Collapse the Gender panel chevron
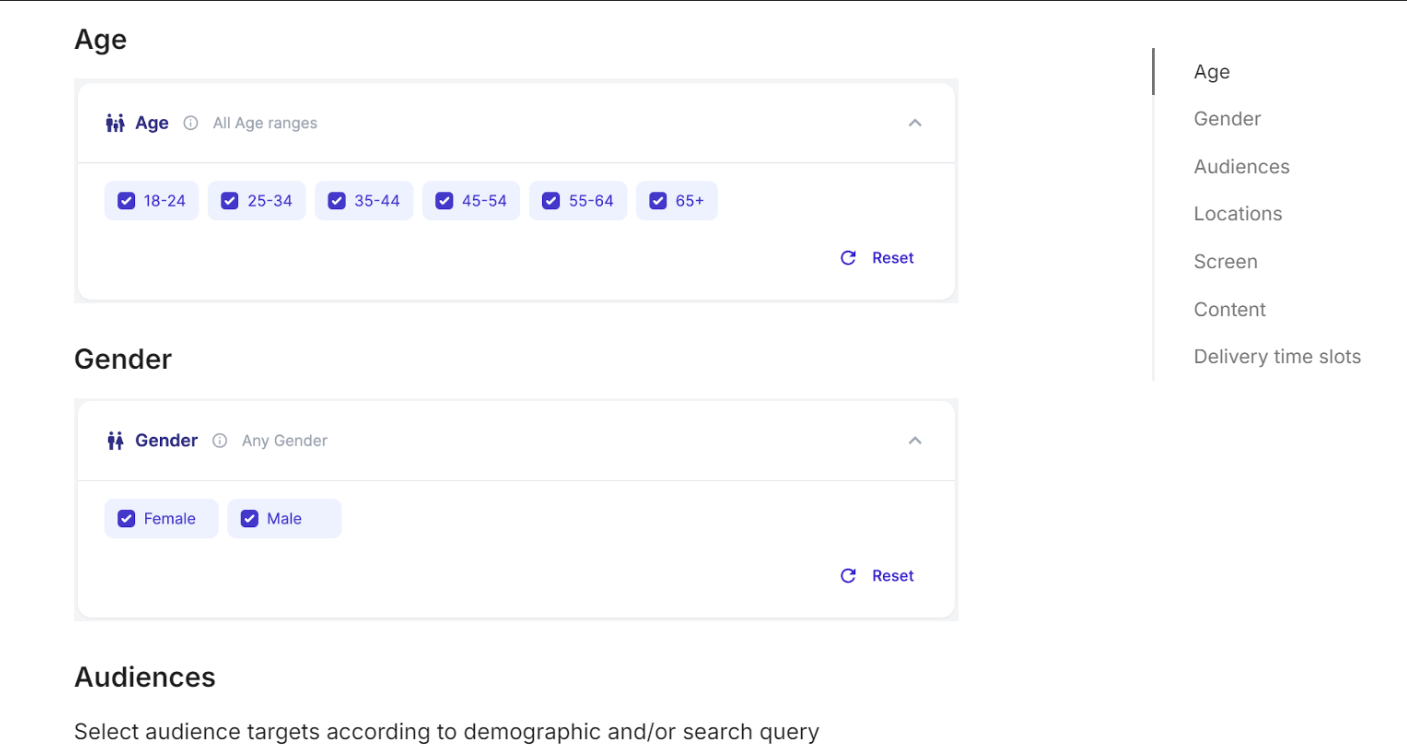Screen dimensions: 1407x754 click(915, 441)
